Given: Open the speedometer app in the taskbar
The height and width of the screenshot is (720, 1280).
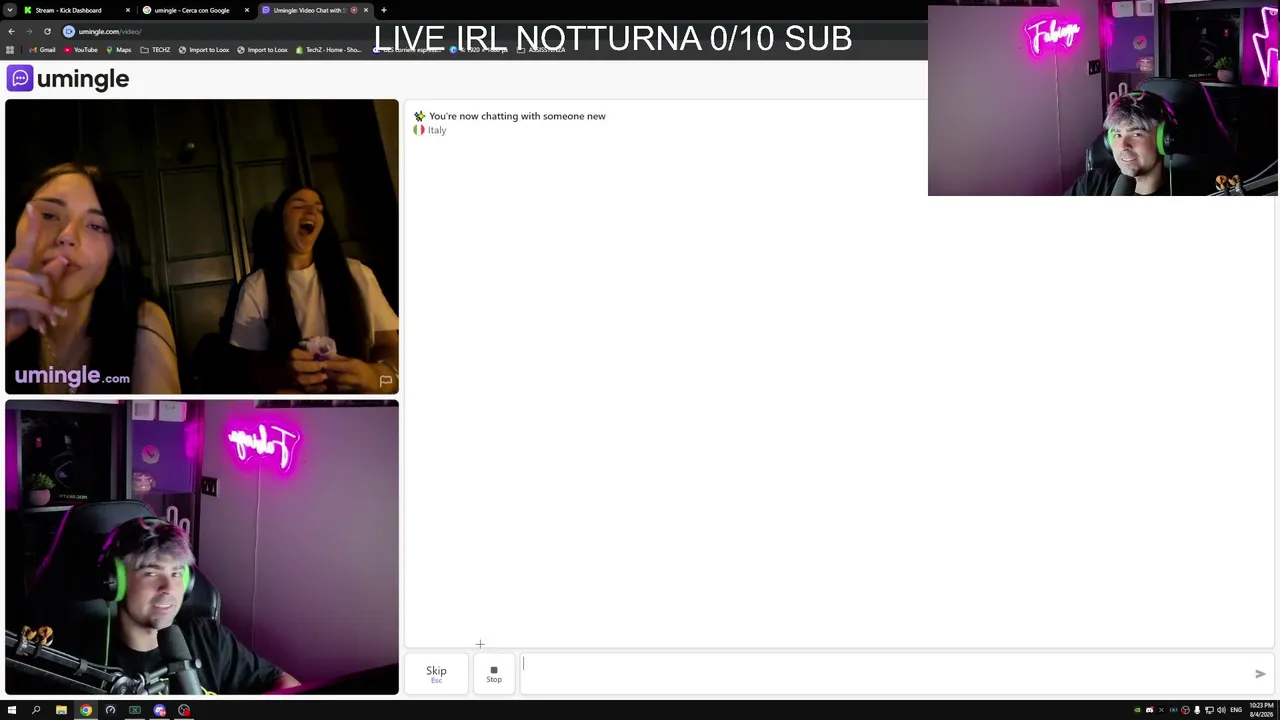Looking at the screenshot, I should pos(110,710).
